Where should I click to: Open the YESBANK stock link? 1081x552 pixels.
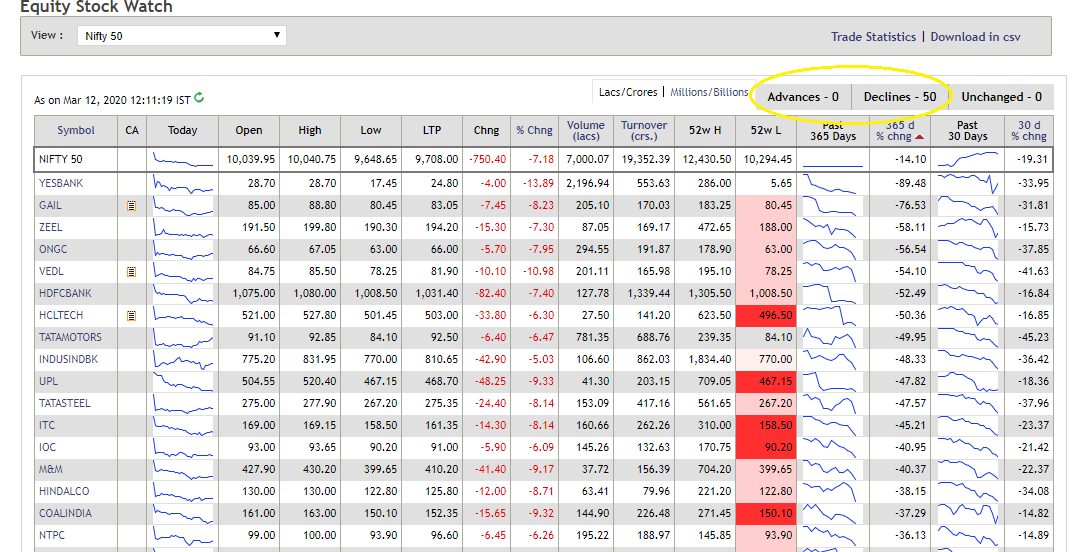[61, 183]
